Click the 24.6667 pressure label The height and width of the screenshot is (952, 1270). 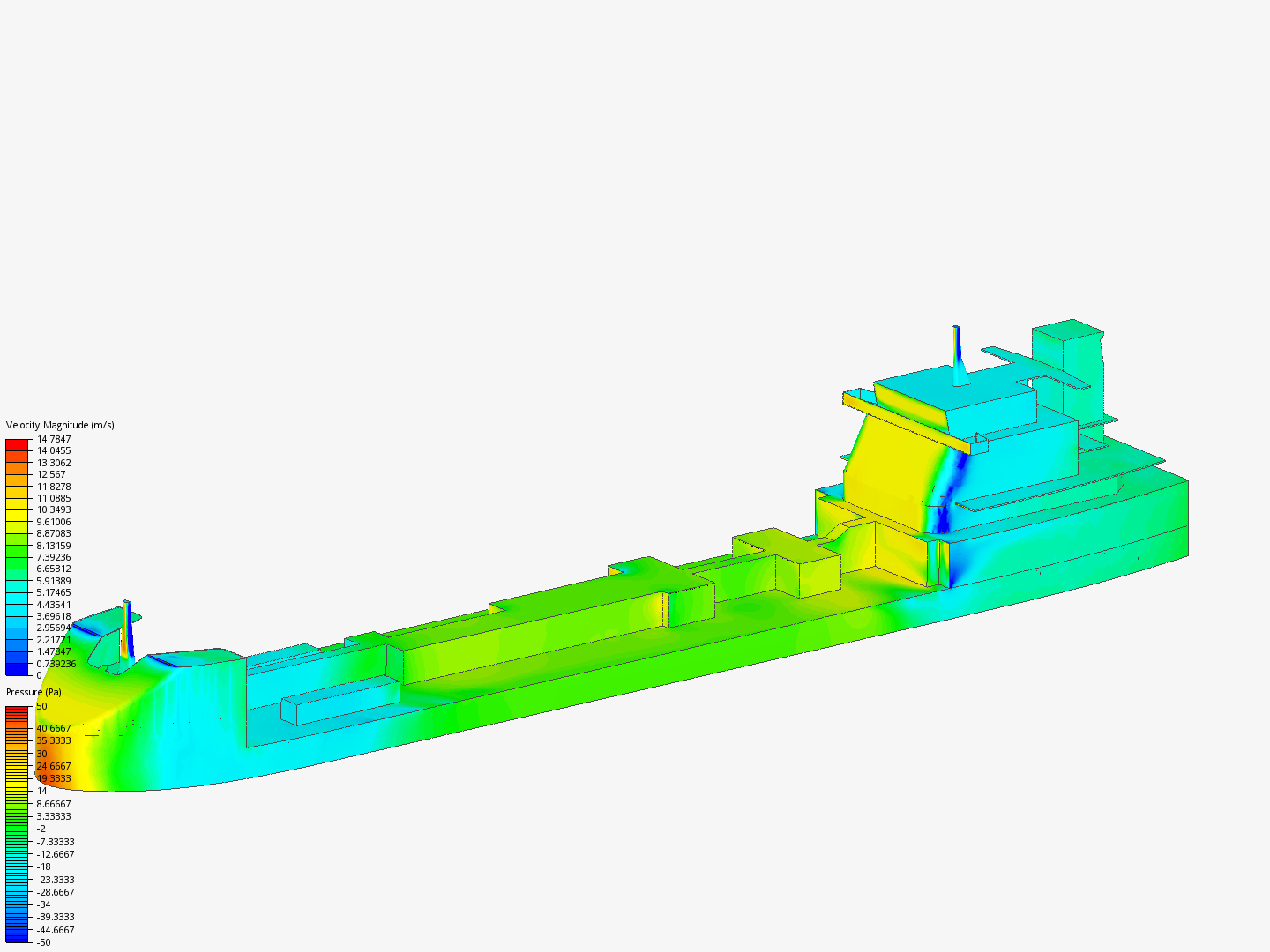pyautogui.click(x=54, y=766)
